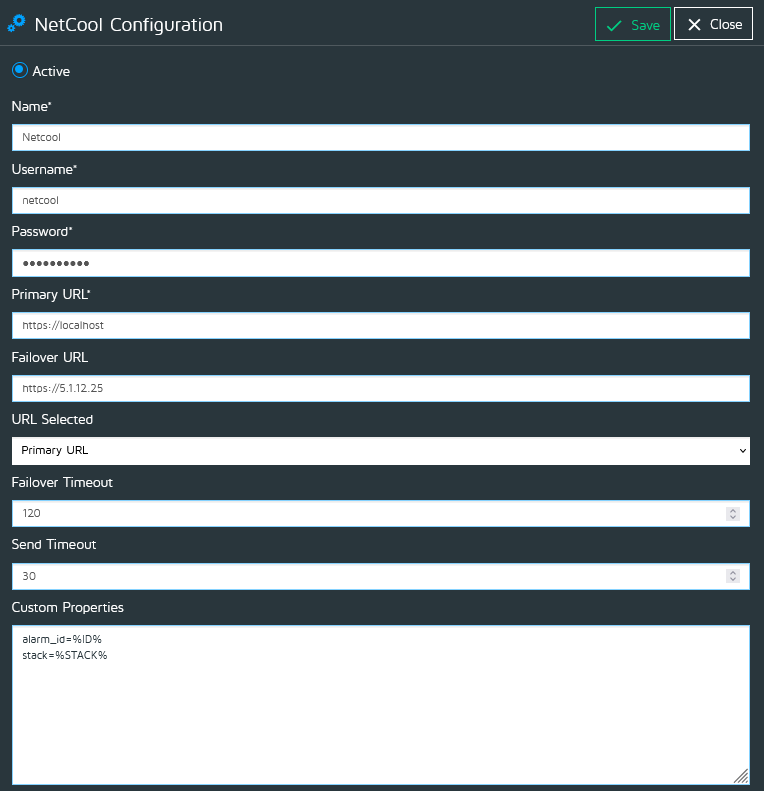The image size is (764, 791).
Task: Click the Save checkmark icon
Action: tap(614, 25)
